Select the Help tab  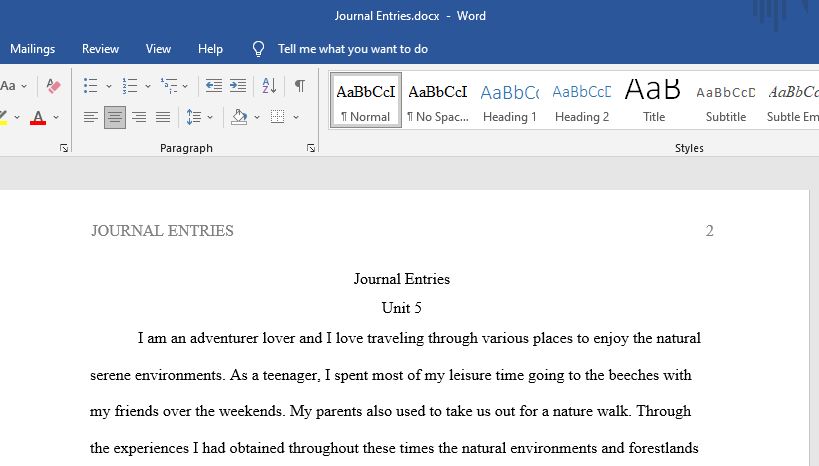[210, 49]
